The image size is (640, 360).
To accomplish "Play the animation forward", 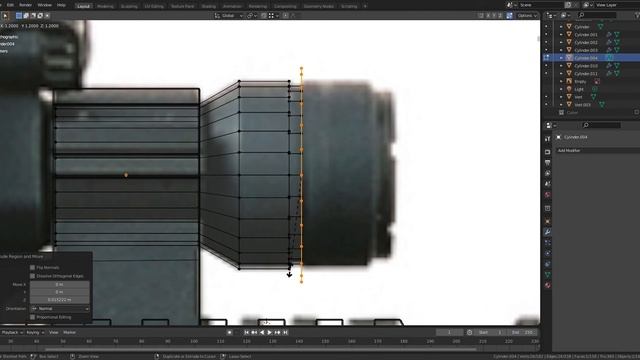I will (x=269, y=333).
